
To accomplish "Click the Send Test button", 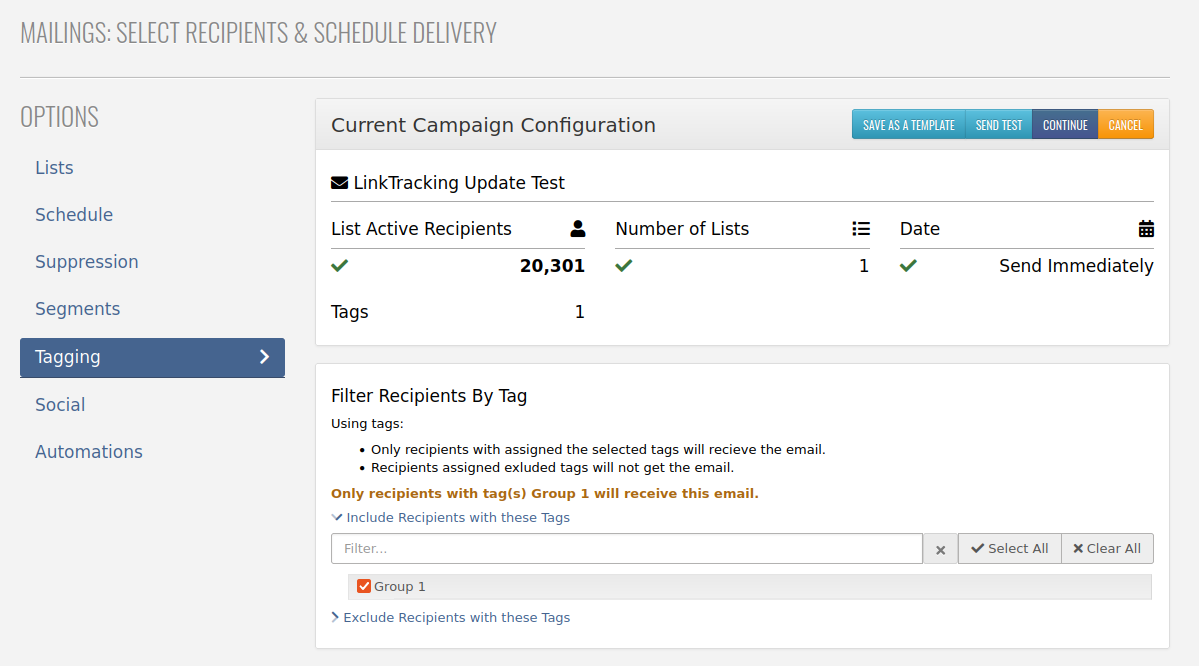I will 999,125.
